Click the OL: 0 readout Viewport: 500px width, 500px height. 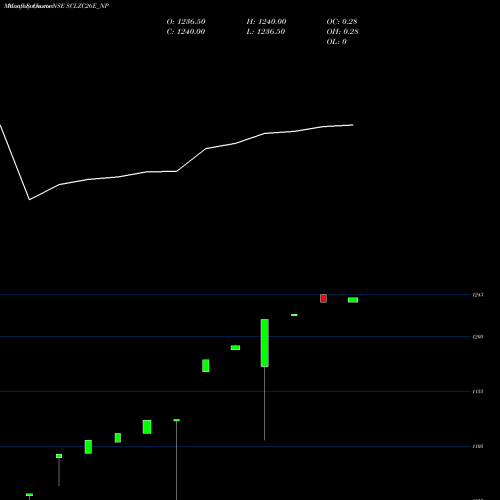[x=336, y=42]
